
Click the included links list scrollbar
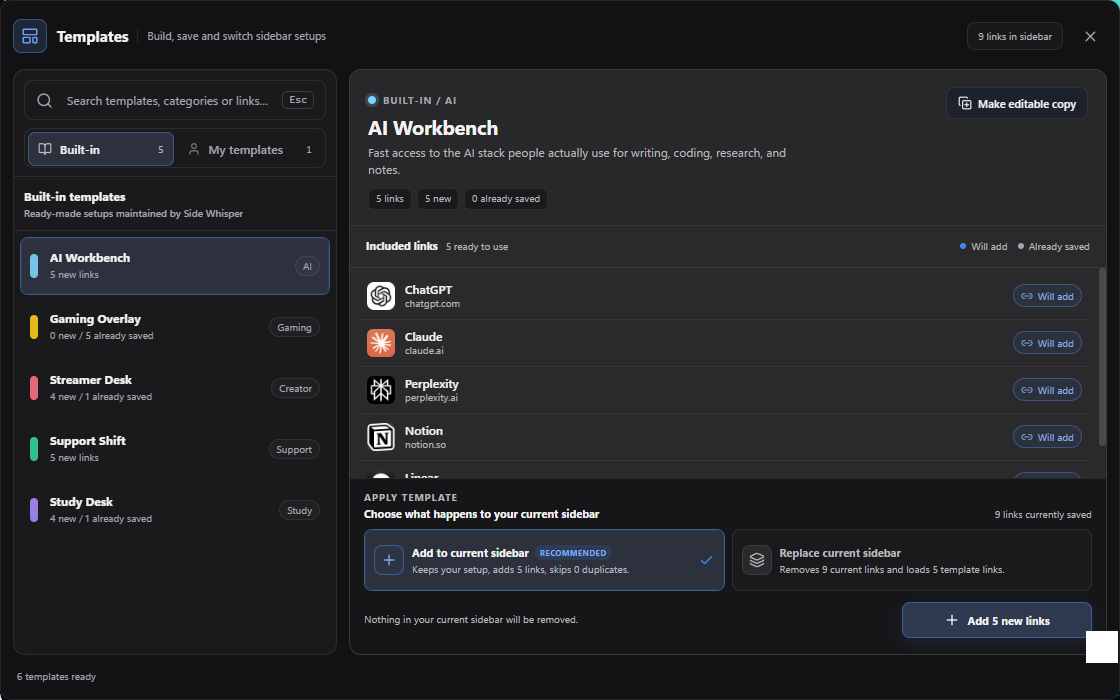(x=1102, y=357)
